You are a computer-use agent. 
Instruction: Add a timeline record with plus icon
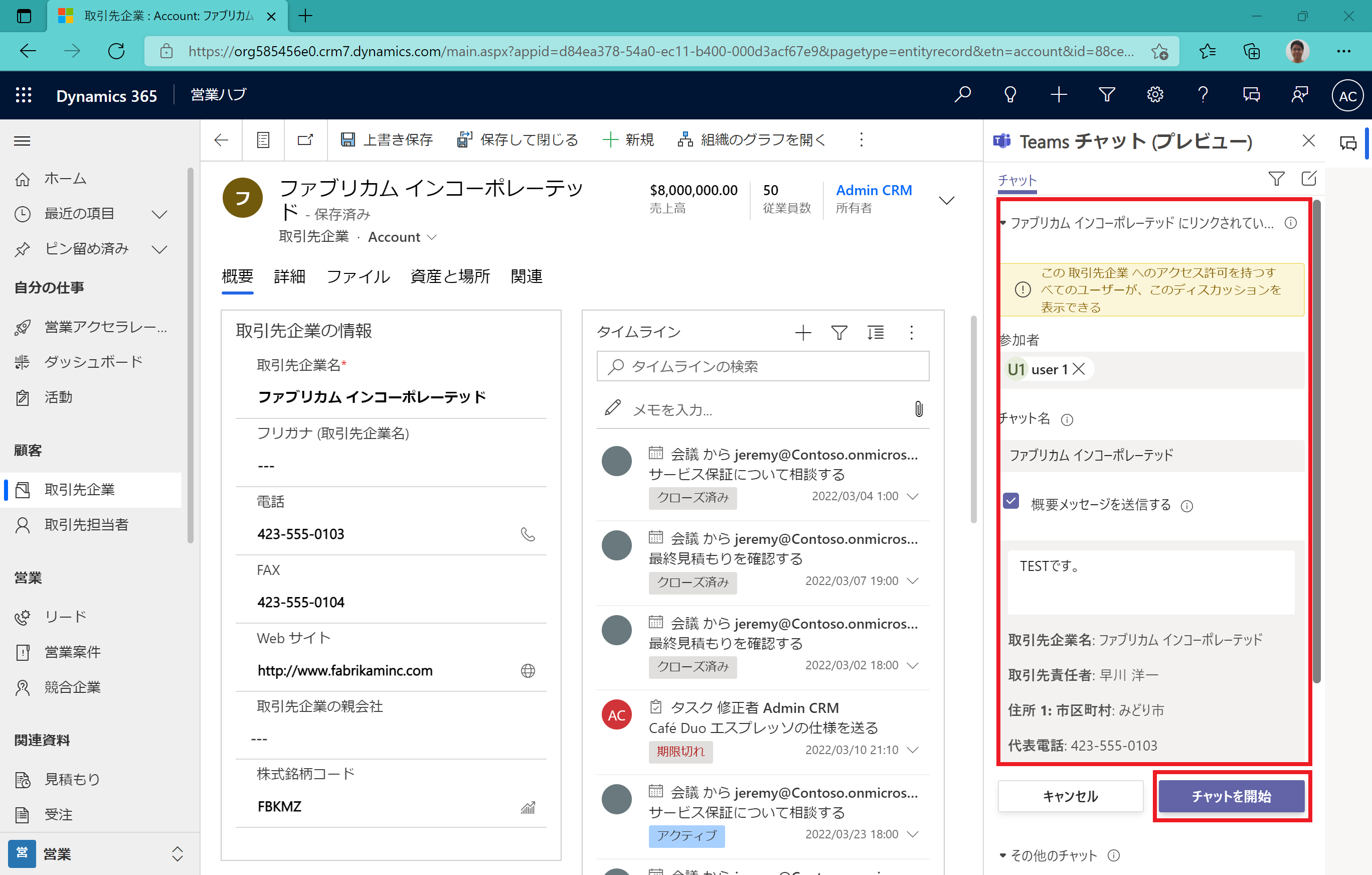coord(803,332)
